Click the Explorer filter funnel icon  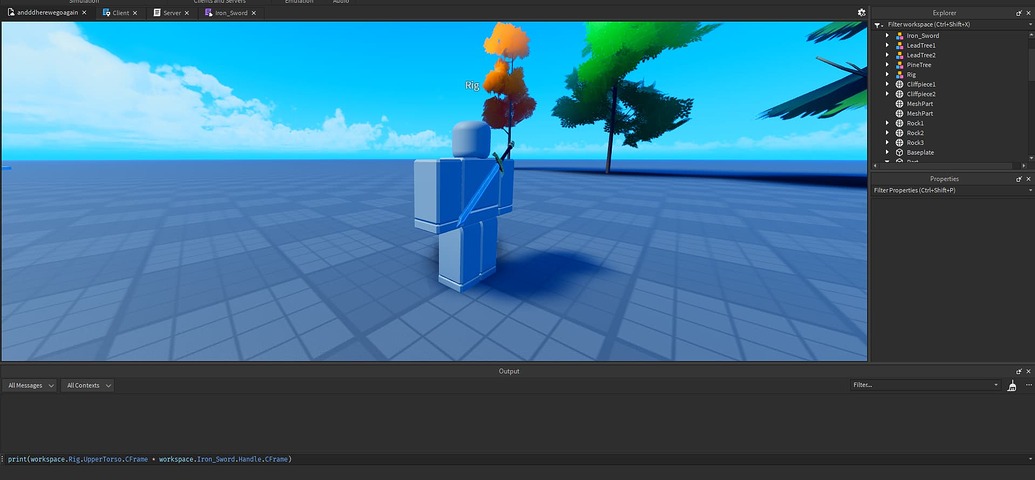[878, 25]
